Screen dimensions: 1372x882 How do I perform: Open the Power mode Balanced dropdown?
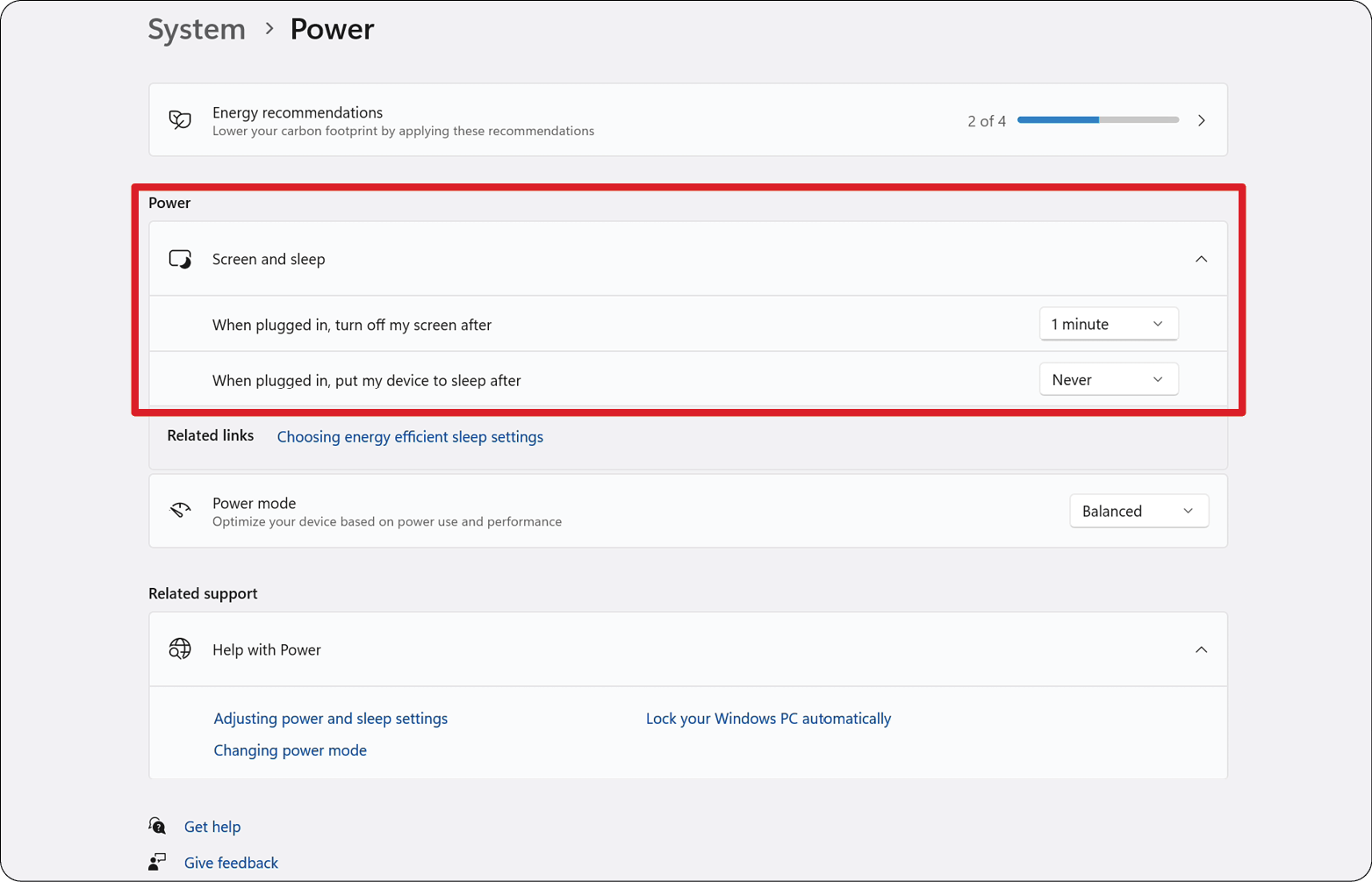point(1139,511)
